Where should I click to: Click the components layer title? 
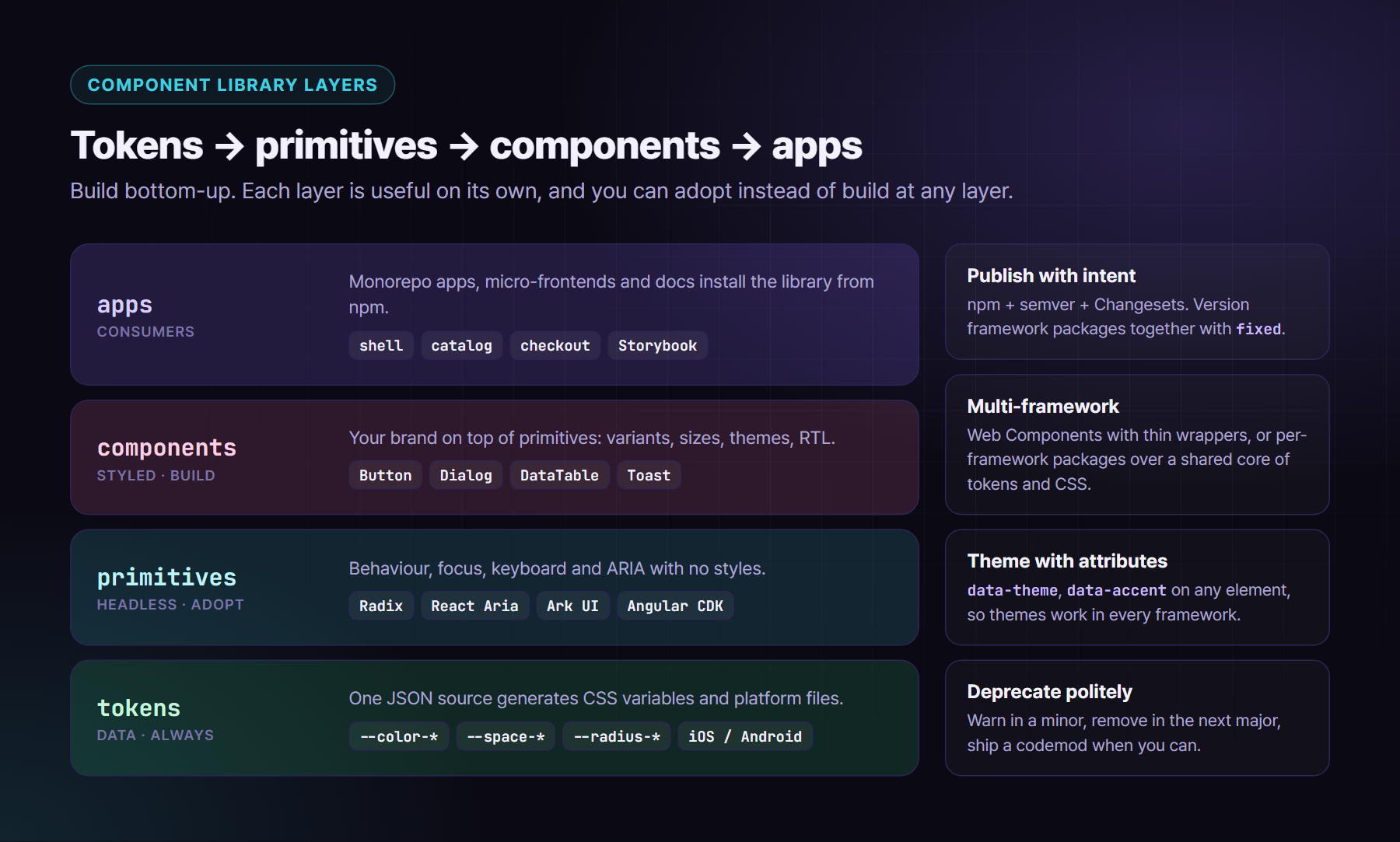[x=166, y=448]
